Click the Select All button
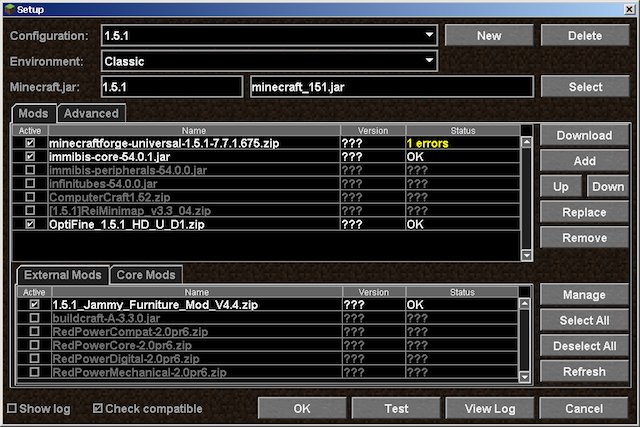 (584, 320)
